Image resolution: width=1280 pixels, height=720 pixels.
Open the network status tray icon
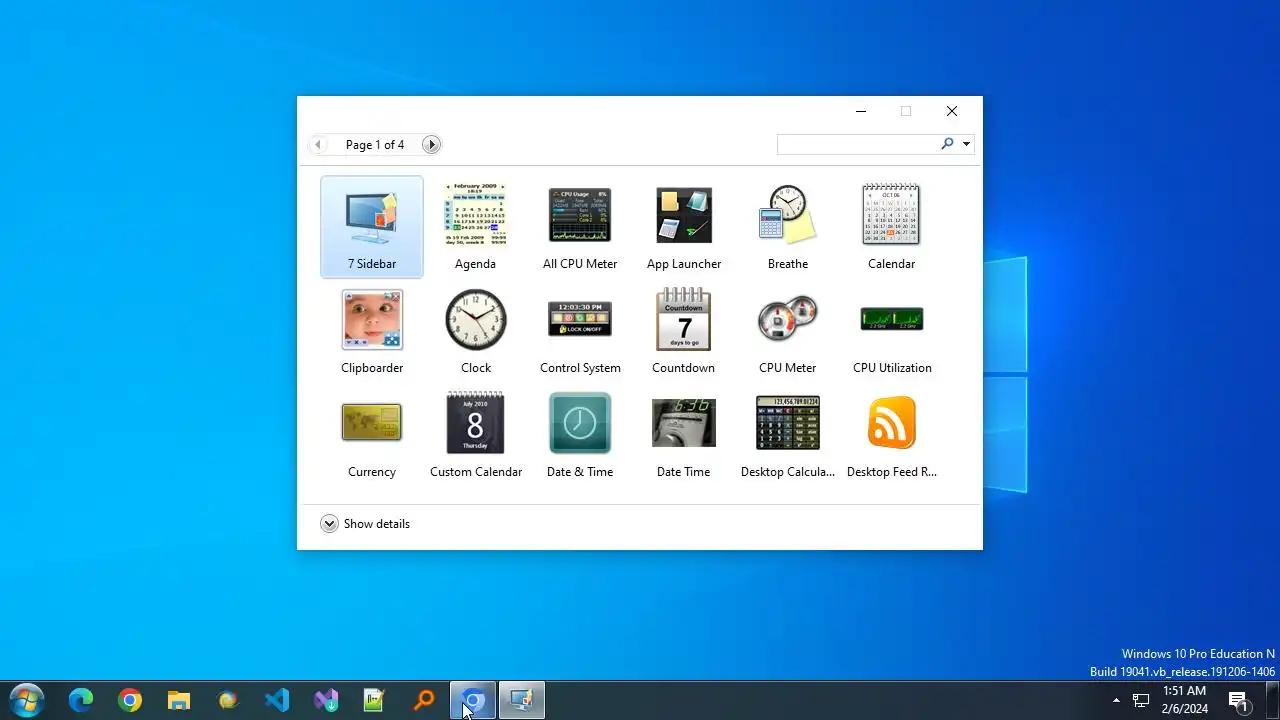[x=1141, y=700]
